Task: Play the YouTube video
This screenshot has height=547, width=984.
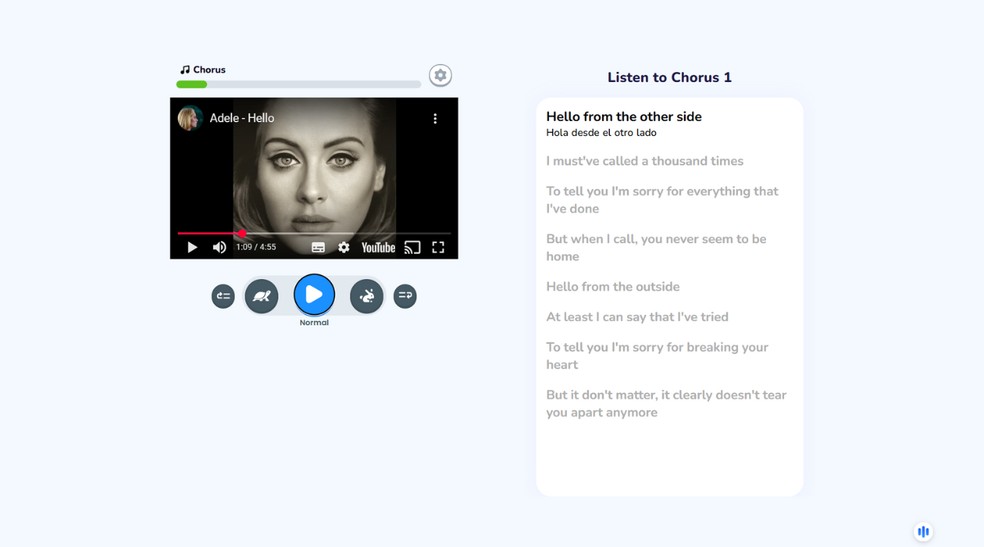Action: [x=192, y=247]
